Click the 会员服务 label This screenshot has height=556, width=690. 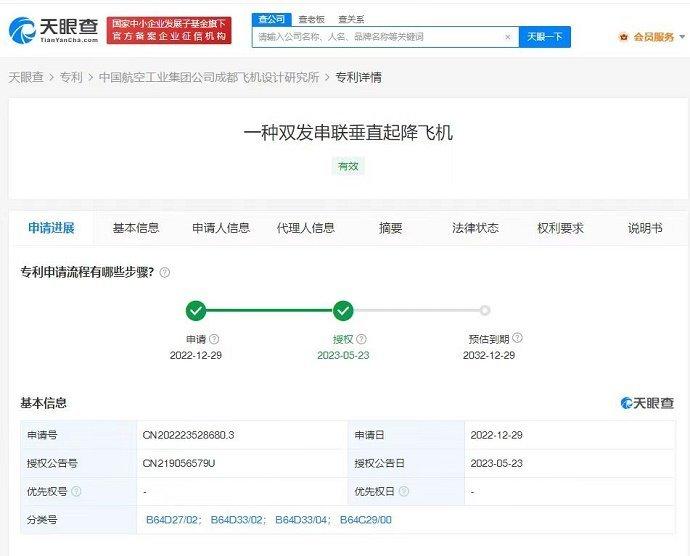tap(653, 37)
